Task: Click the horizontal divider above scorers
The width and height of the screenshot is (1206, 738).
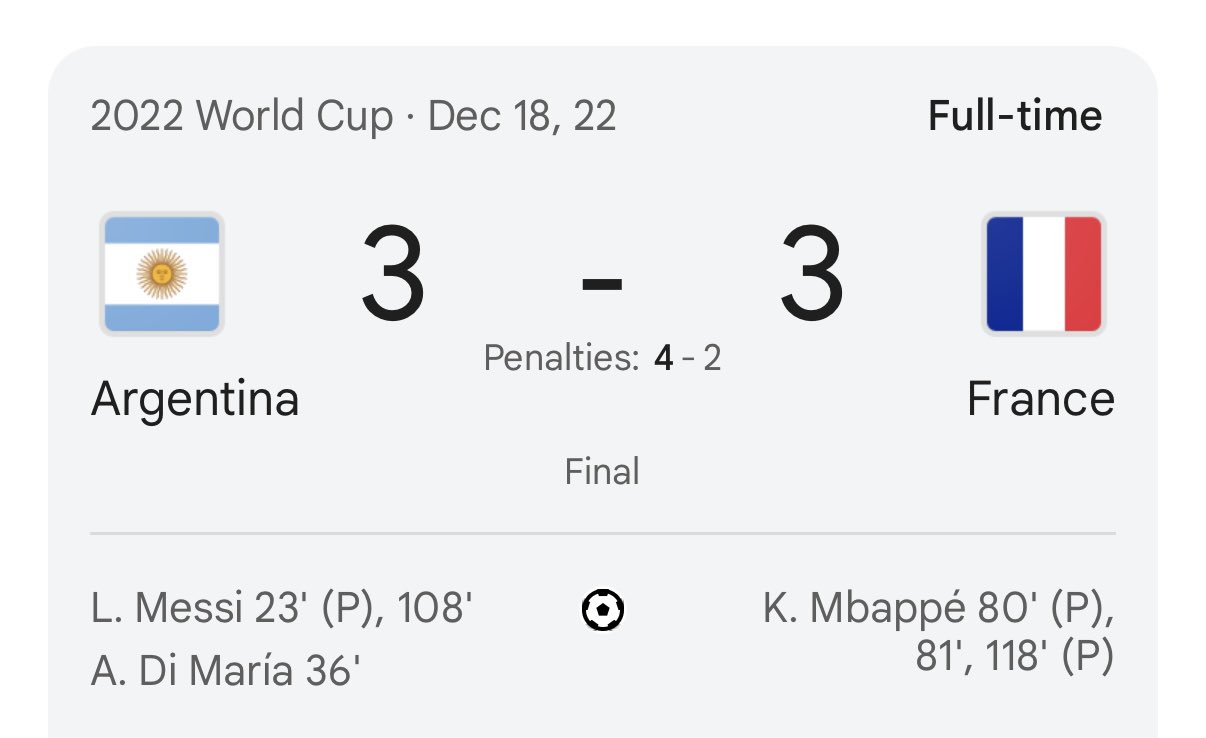Action: (x=603, y=534)
